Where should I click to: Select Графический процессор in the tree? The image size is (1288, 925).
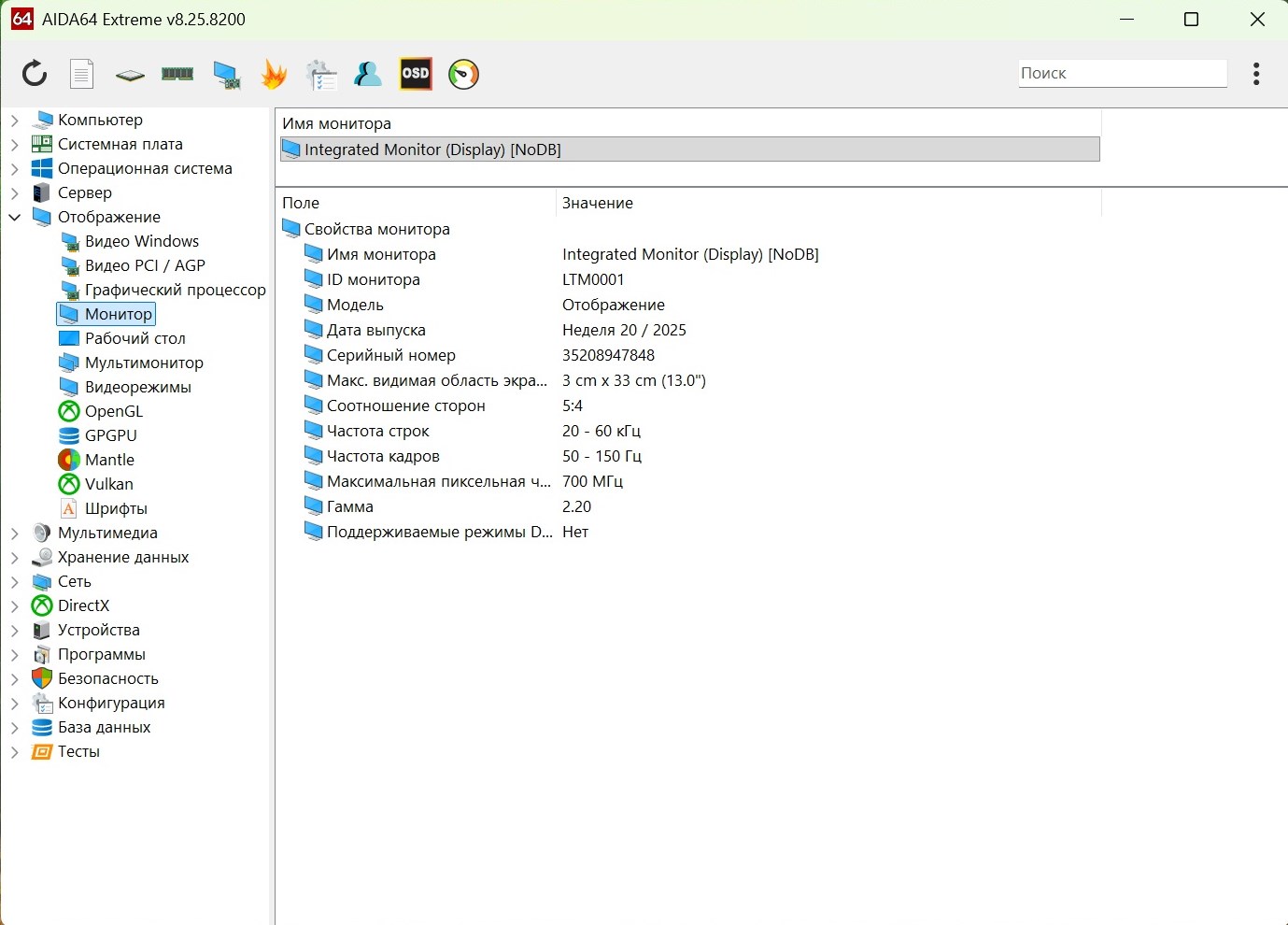tap(175, 290)
